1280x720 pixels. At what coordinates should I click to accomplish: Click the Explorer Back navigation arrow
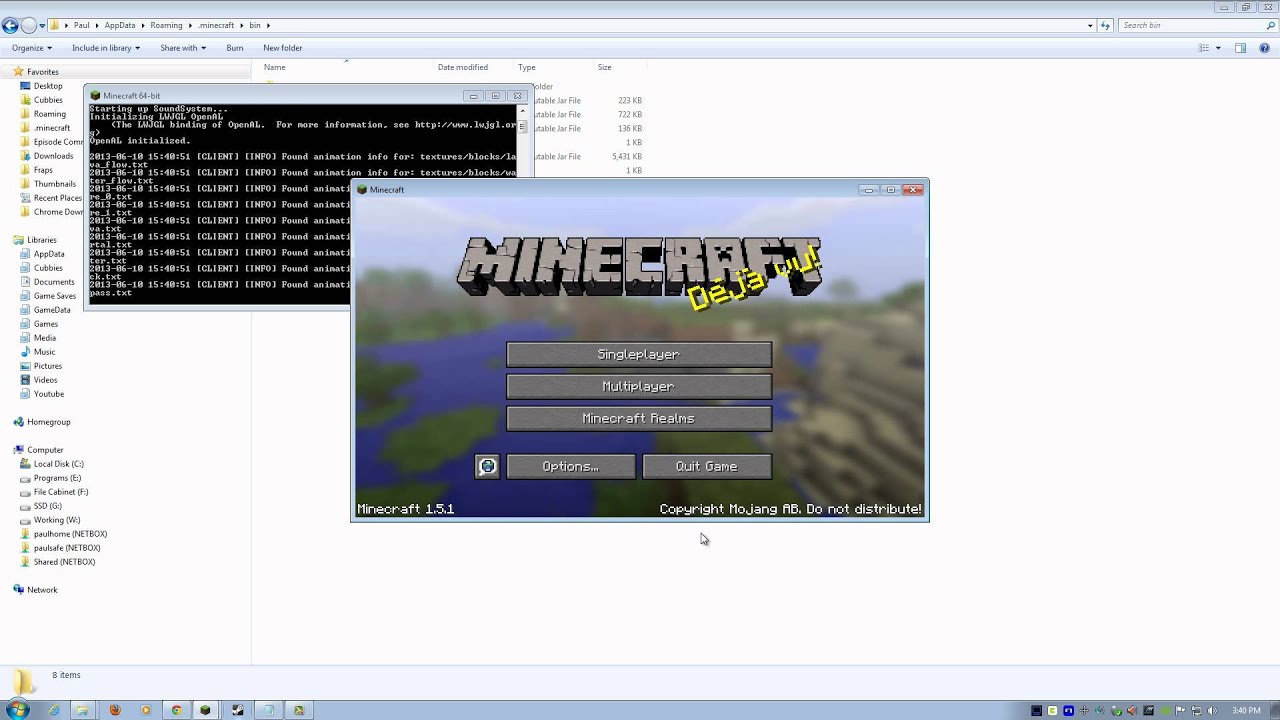click(10, 25)
